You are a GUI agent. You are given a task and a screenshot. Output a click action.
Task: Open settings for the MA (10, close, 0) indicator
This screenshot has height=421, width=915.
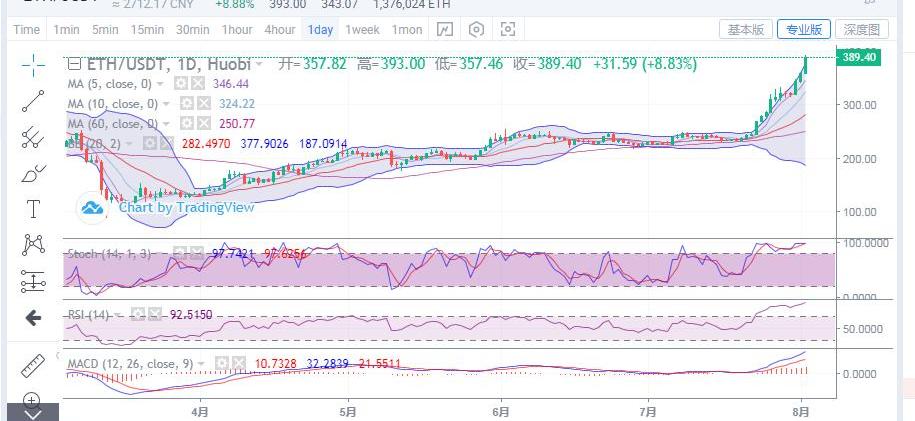pyautogui.click(x=186, y=103)
